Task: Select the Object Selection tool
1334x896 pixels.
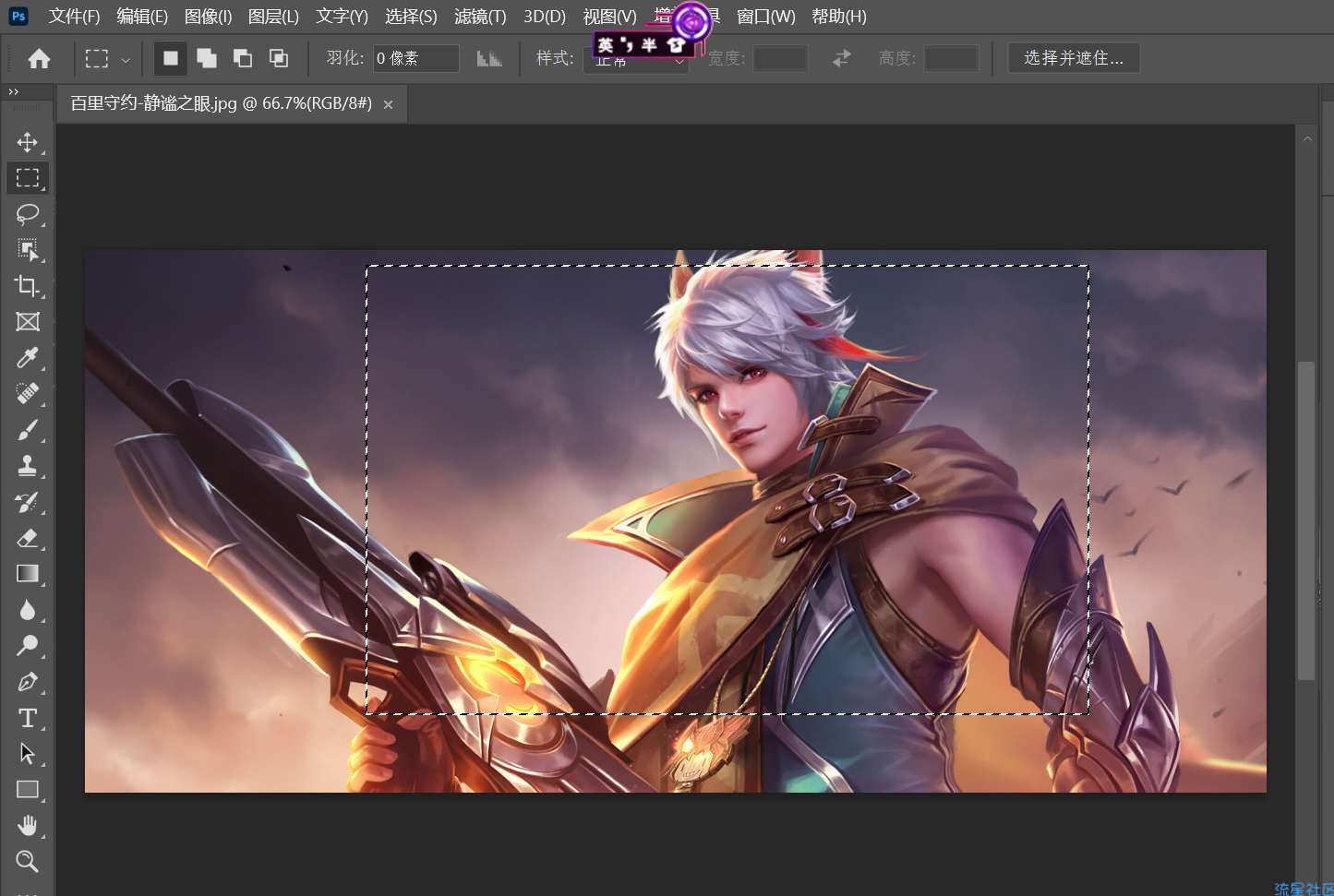Action: pos(27,250)
